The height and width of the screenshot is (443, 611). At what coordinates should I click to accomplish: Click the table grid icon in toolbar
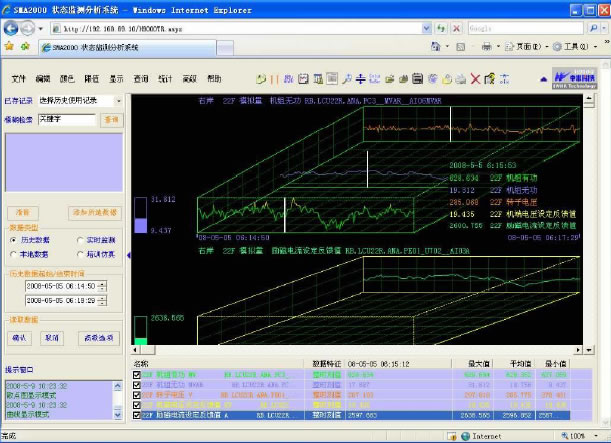[x=318, y=79]
